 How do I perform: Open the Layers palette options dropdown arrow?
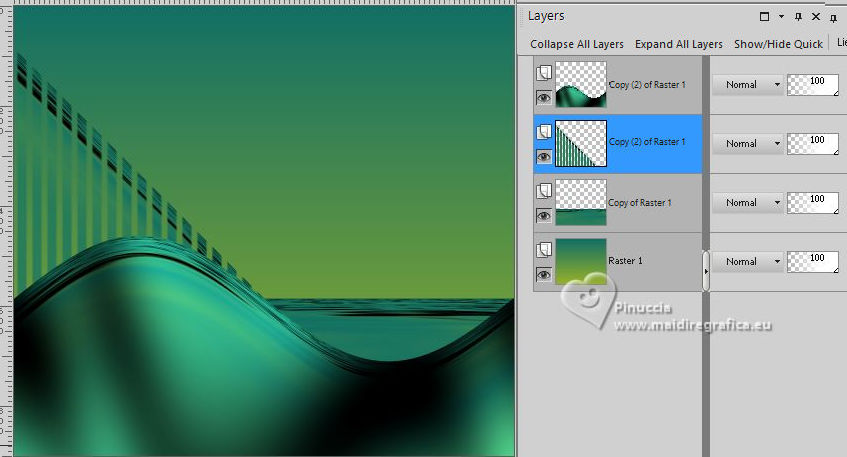(781, 17)
